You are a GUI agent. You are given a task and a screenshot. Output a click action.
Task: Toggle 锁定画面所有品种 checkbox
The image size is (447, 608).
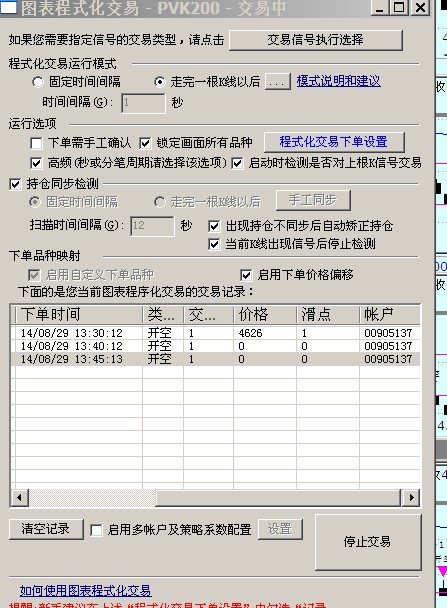[x=145, y=143]
